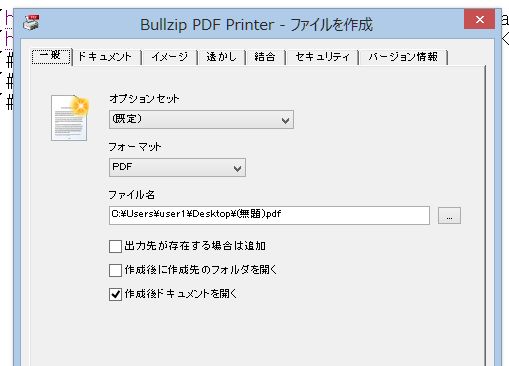Uncheck 作成後ドキュメントを開く checkbox

pyautogui.click(x=115, y=294)
